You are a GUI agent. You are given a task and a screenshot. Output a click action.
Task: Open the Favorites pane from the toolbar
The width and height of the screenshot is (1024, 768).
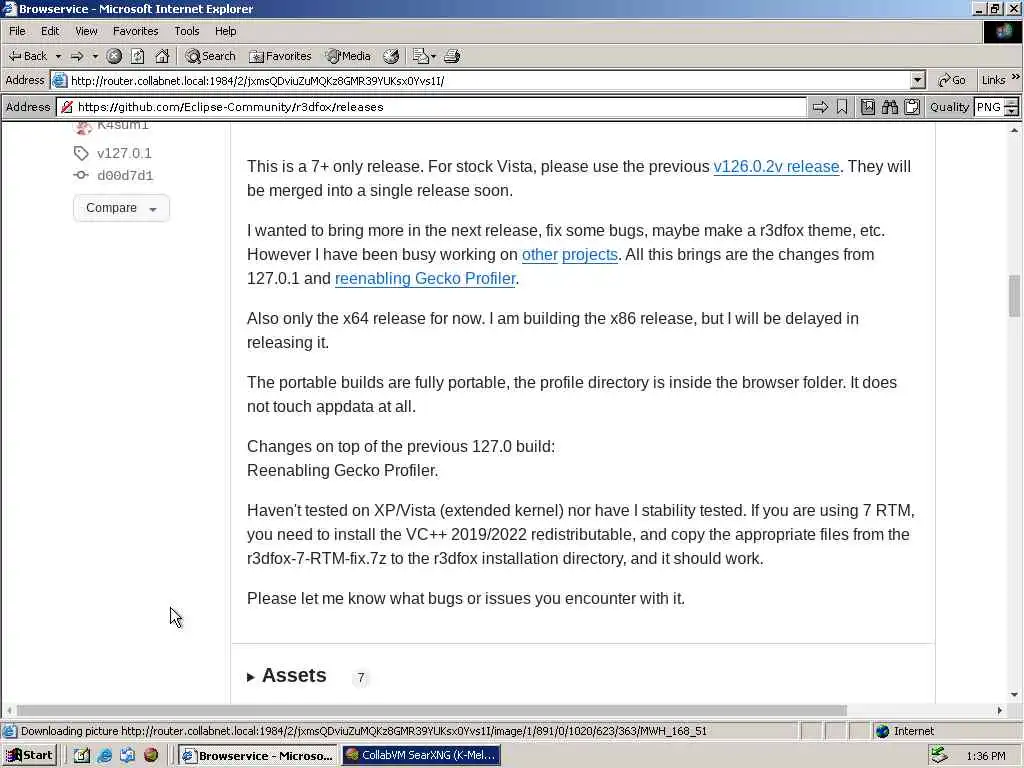tap(280, 56)
